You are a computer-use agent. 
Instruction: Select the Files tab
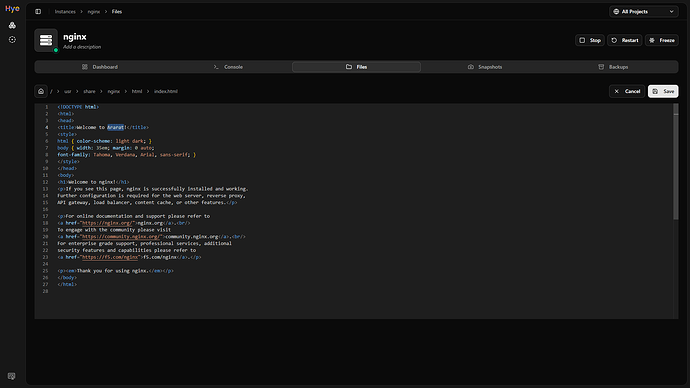pyautogui.click(x=356, y=67)
